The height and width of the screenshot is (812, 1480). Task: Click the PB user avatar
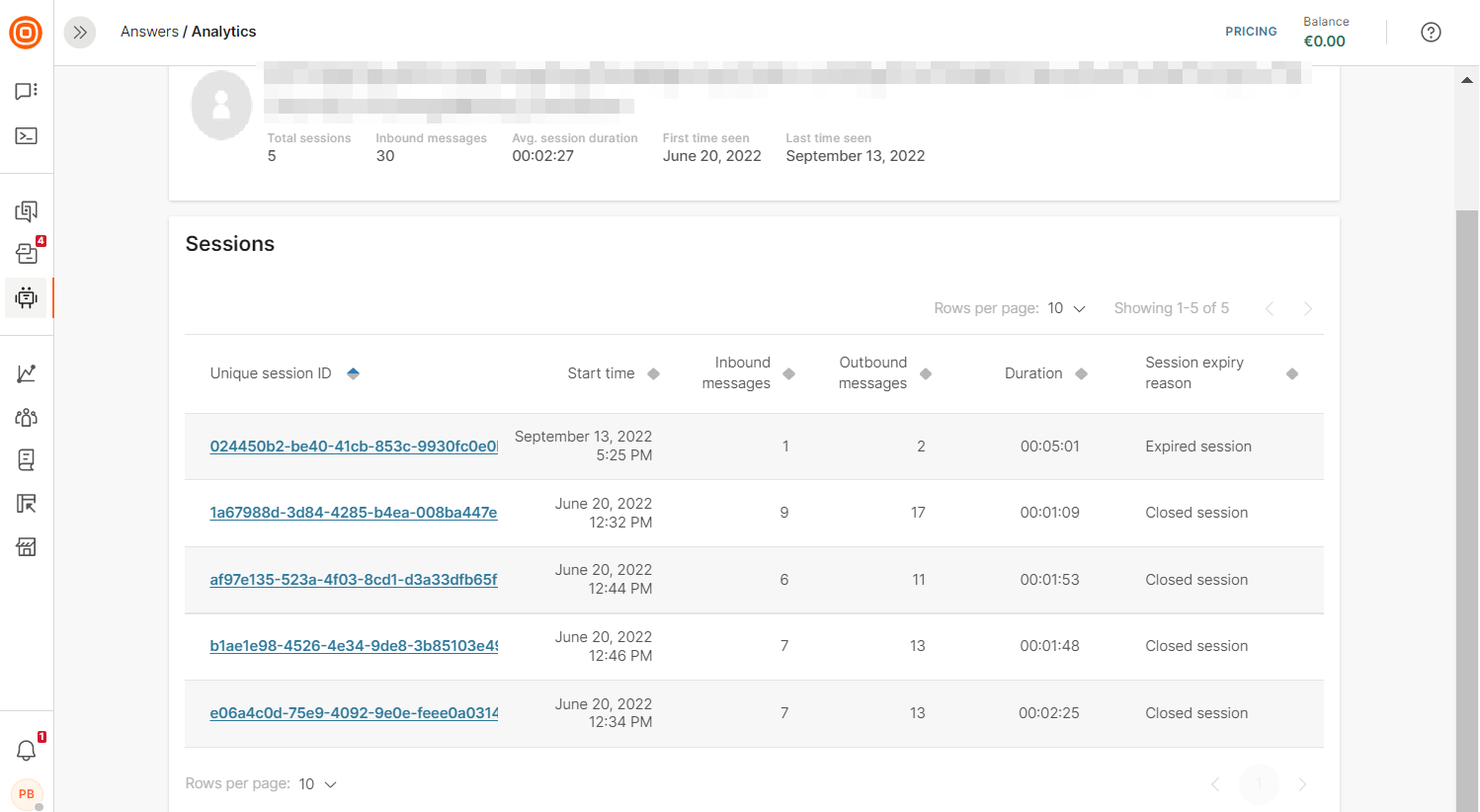(x=27, y=794)
